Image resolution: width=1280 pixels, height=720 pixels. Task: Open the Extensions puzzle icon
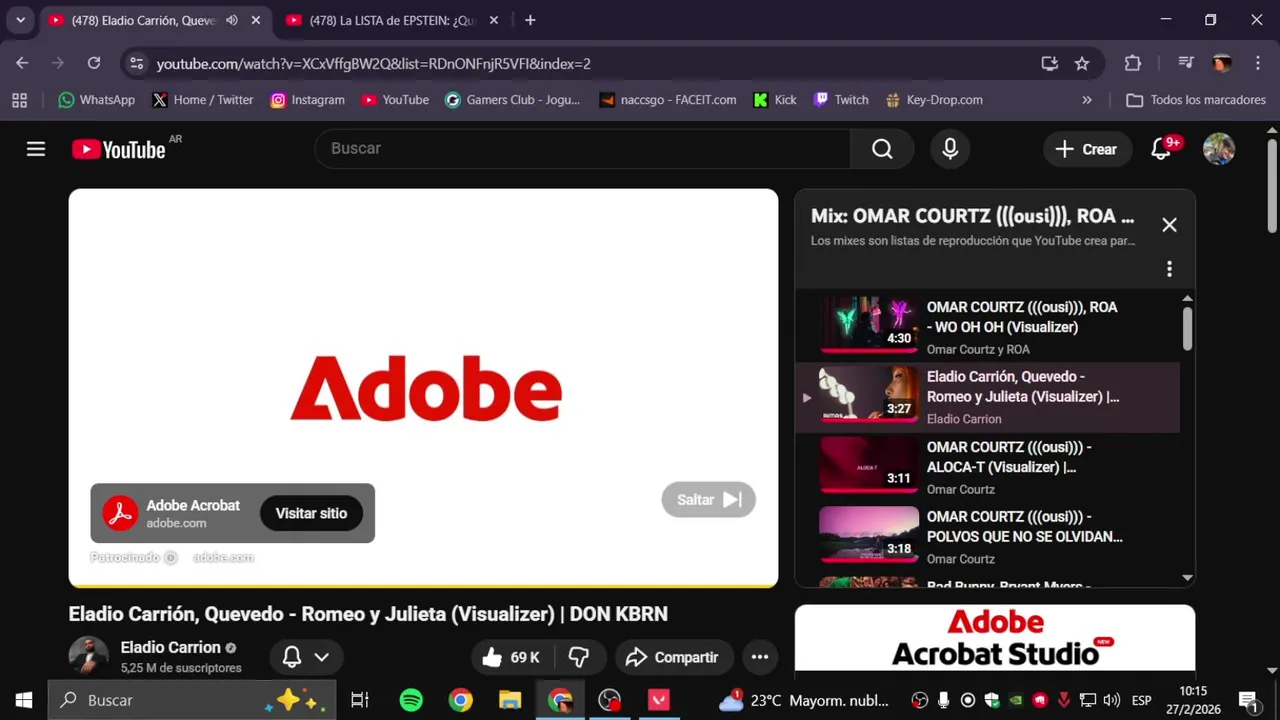click(x=1132, y=63)
